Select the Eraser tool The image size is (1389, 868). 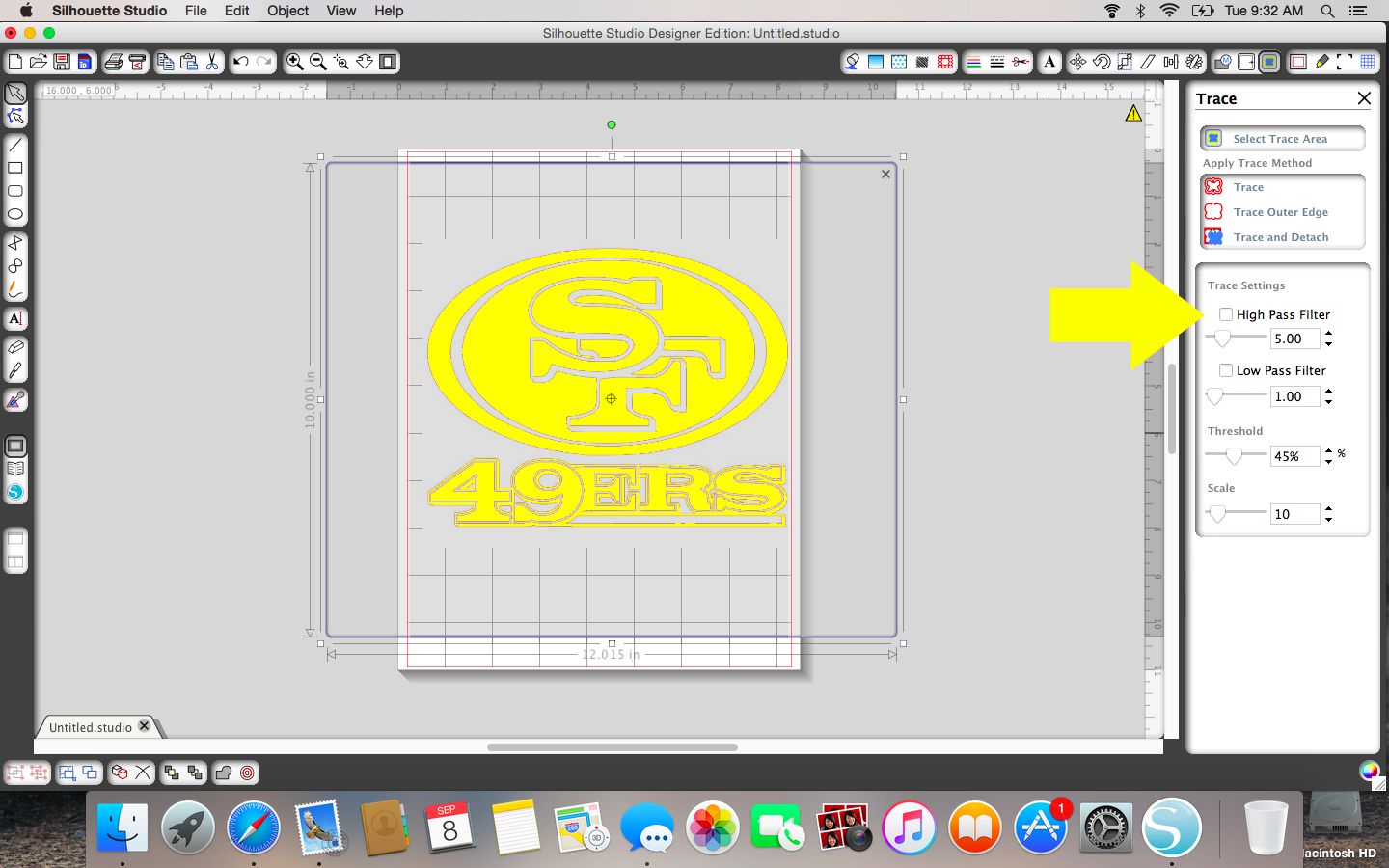(x=15, y=347)
